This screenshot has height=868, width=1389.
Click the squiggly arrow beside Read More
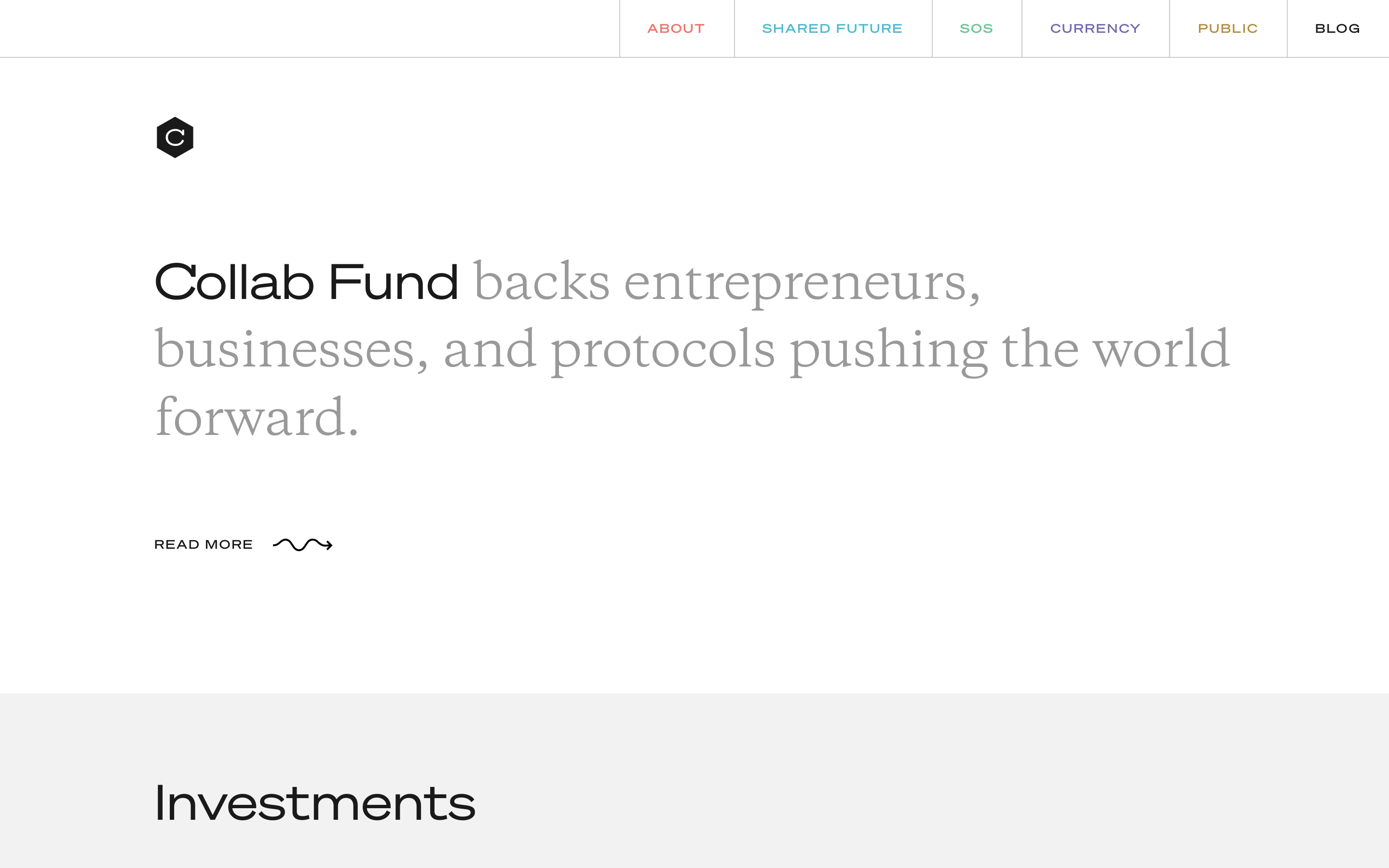click(302, 544)
